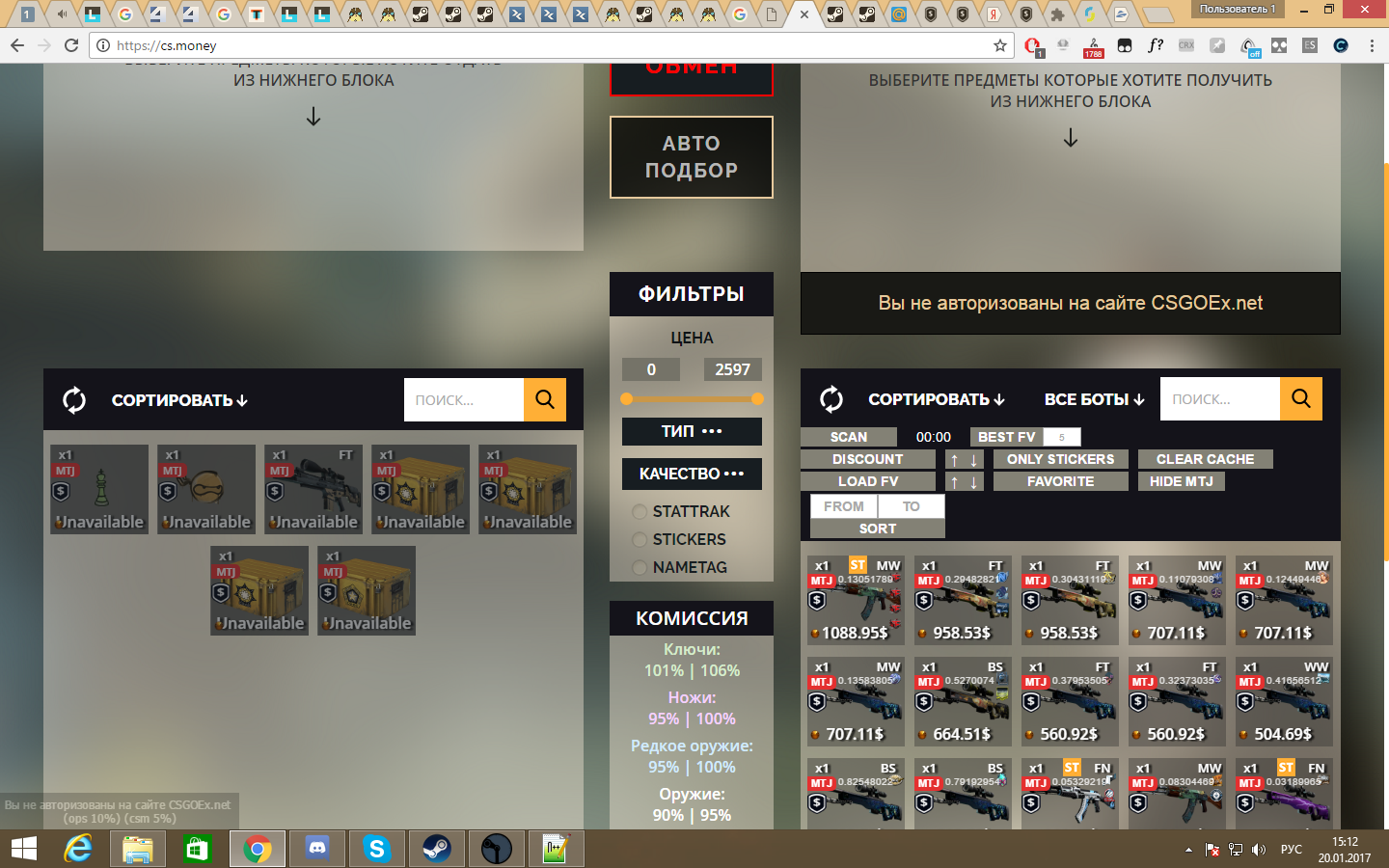Select the BS rifle priced 664.51$
This screenshot has width=1389, height=868.
coord(963,701)
